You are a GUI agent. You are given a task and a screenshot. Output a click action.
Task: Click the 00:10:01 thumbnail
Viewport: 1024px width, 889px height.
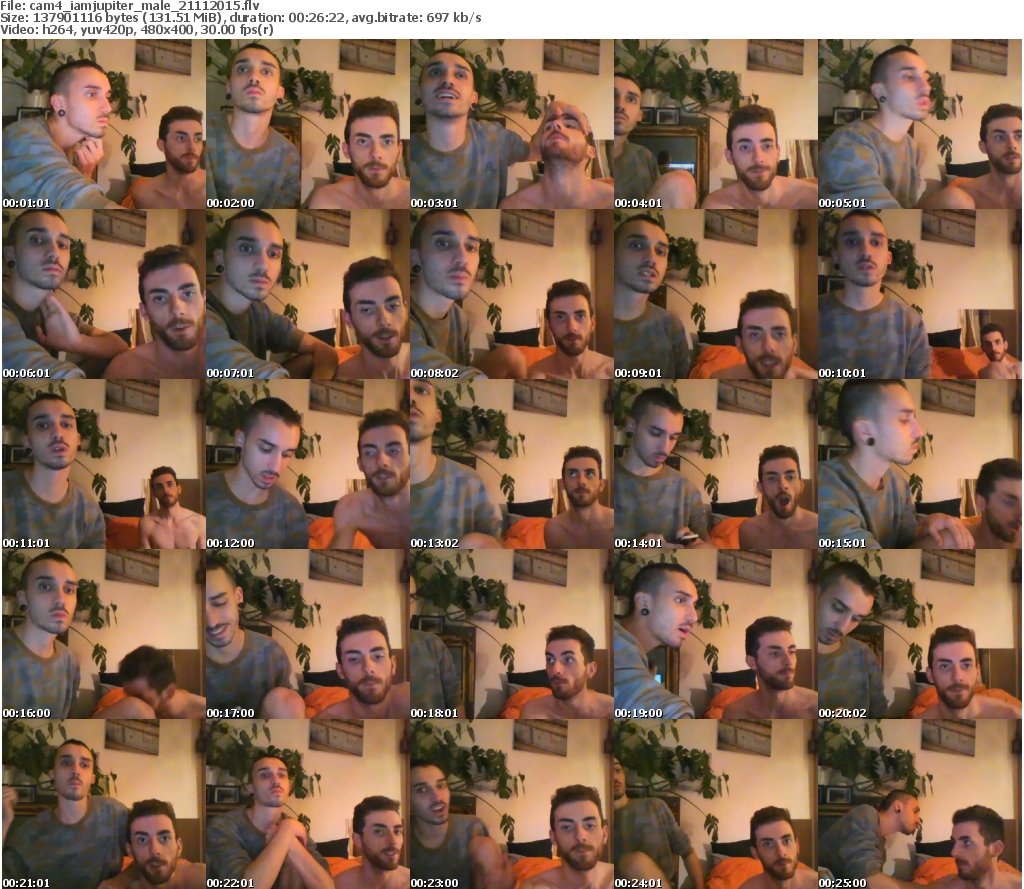[x=919, y=294]
